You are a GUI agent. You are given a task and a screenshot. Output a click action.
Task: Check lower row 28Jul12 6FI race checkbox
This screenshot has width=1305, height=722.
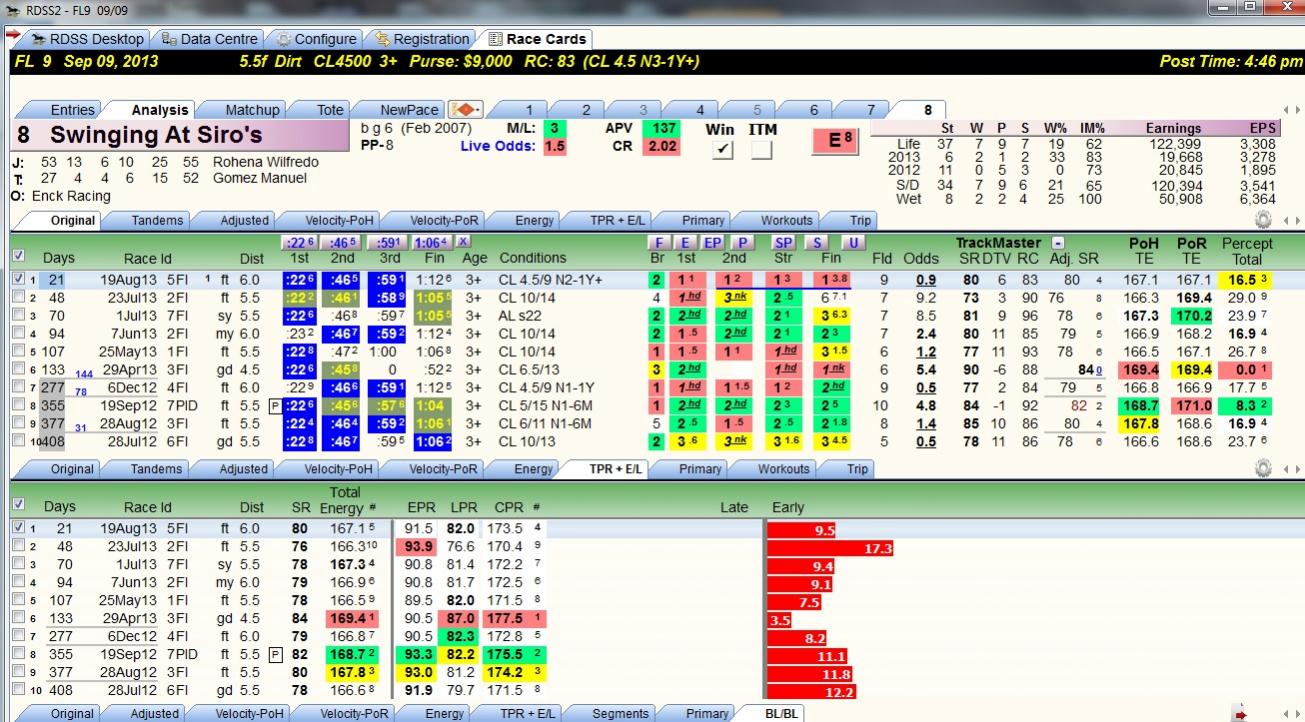pyautogui.click(x=18, y=690)
